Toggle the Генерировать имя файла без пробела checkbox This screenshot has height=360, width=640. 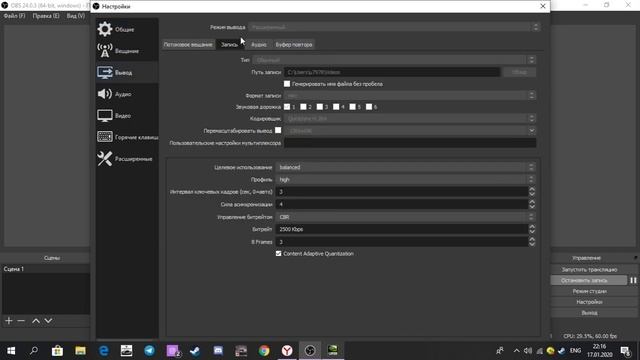click(287, 84)
